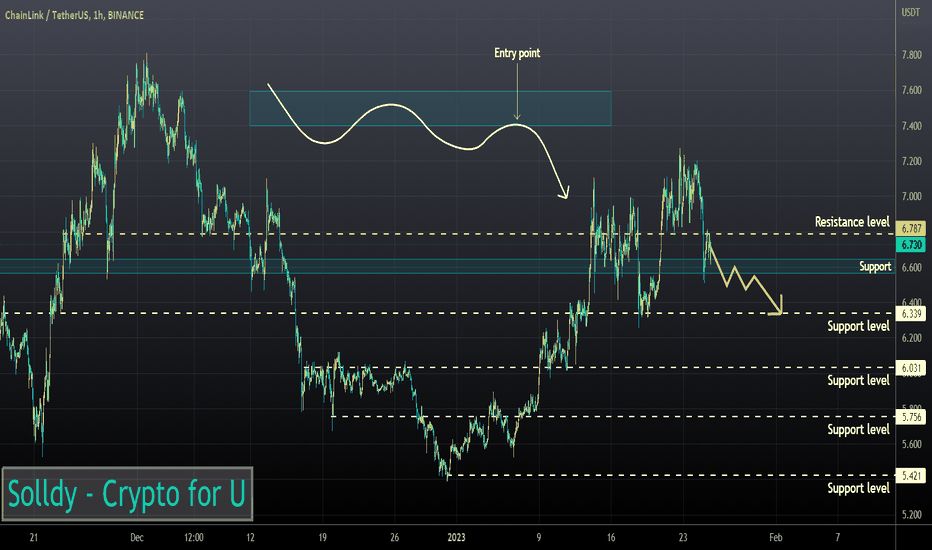The height and width of the screenshot is (550, 932).
Task: Click the Support level label below 6.031
Action: (x=858, y=380)
